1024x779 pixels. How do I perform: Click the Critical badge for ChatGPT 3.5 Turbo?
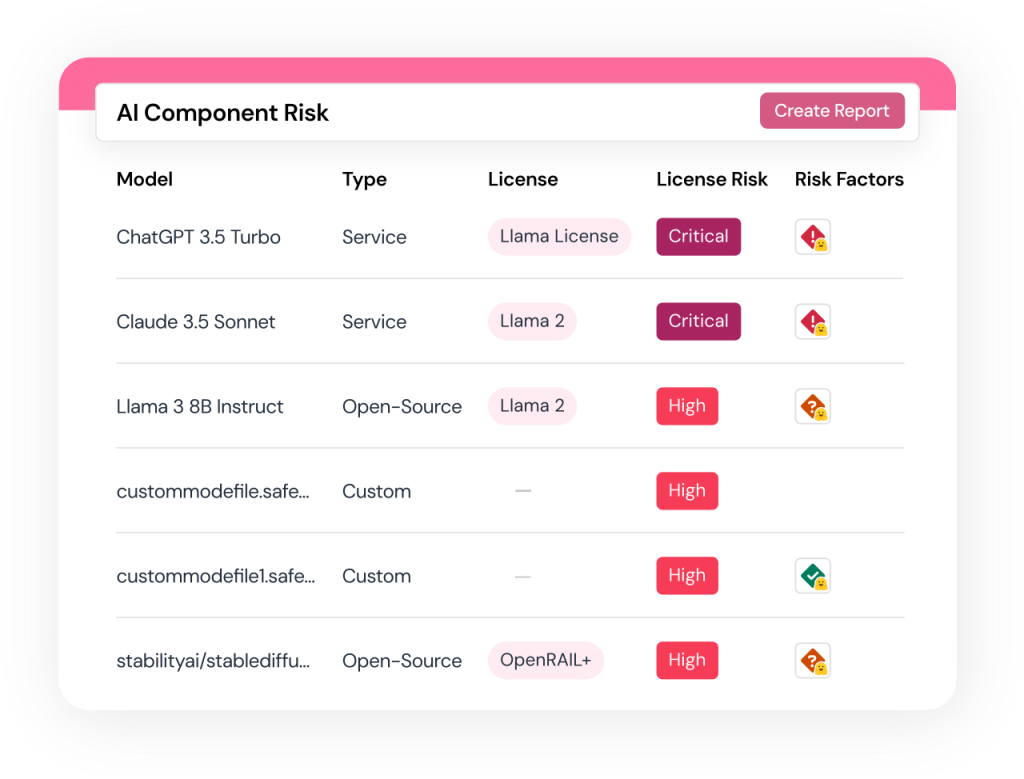[x=698, y=237]
